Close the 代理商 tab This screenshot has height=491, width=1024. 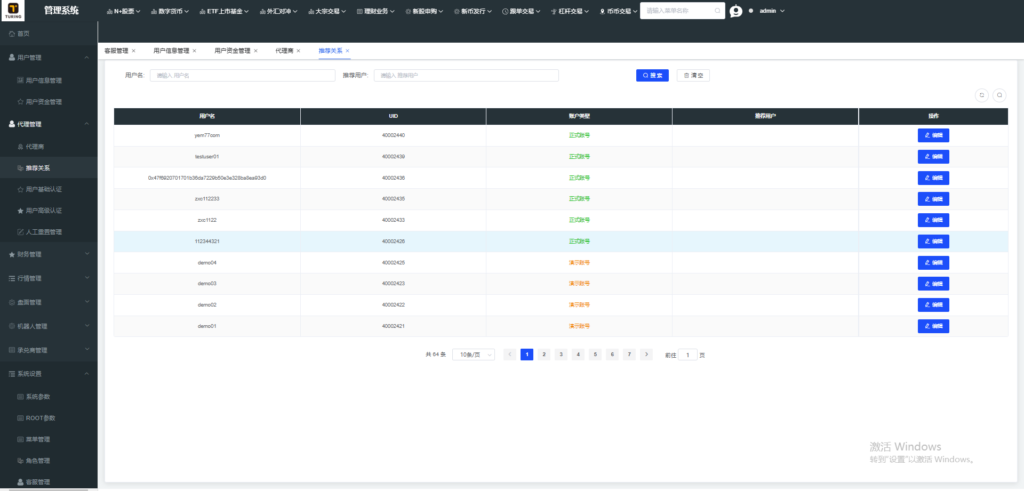[297, 50]
